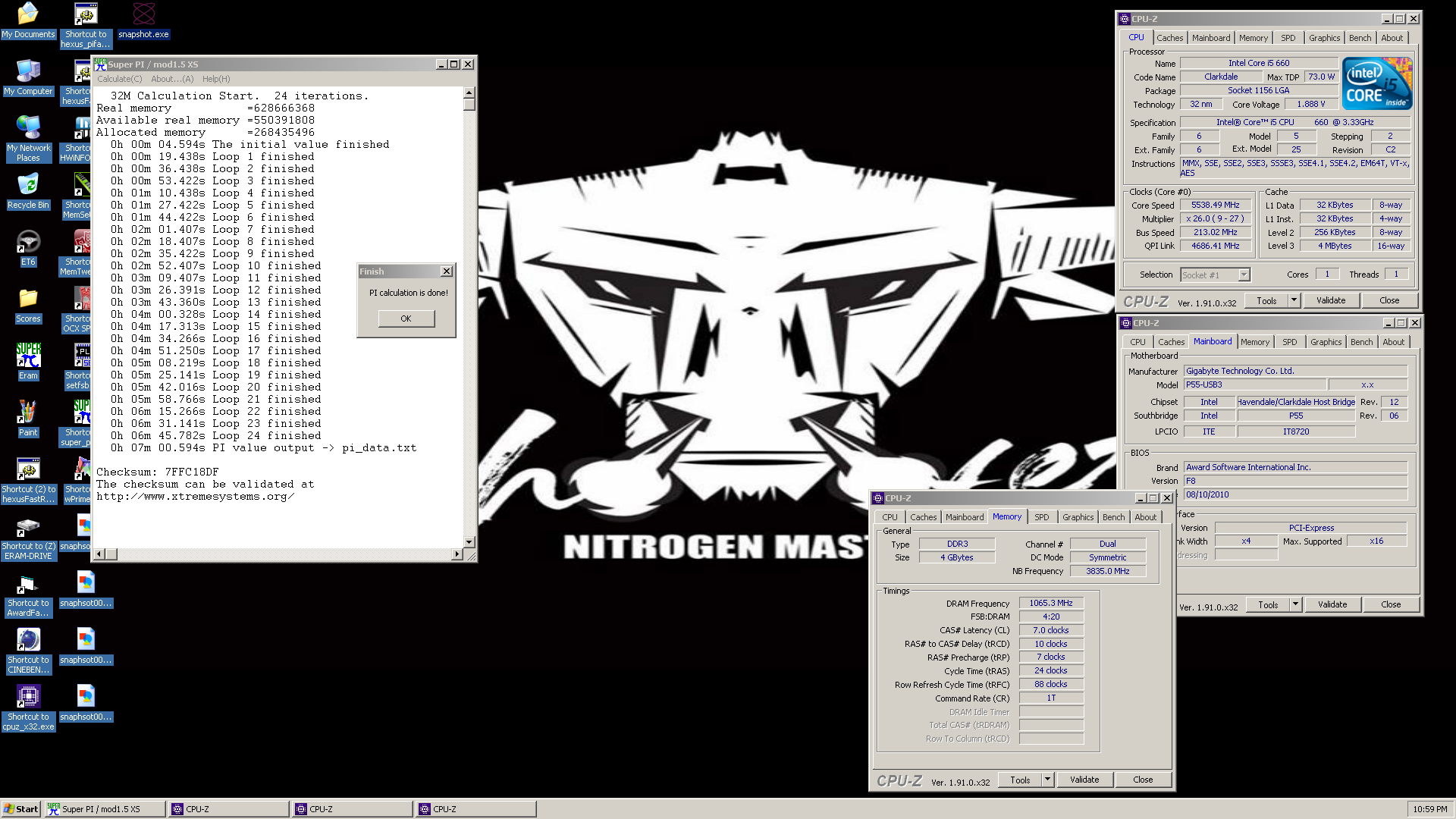Open Shortcut to cpuz_x32.exe icon
1456x819 pixels.
click(28, 708)
